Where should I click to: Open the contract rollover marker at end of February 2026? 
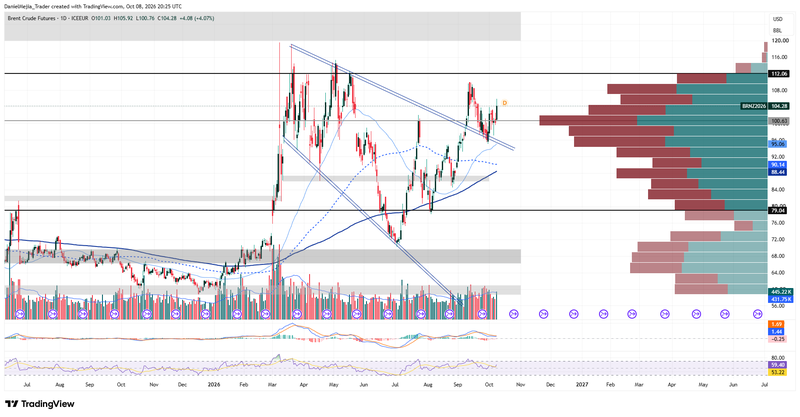click(x=266, y=313)
